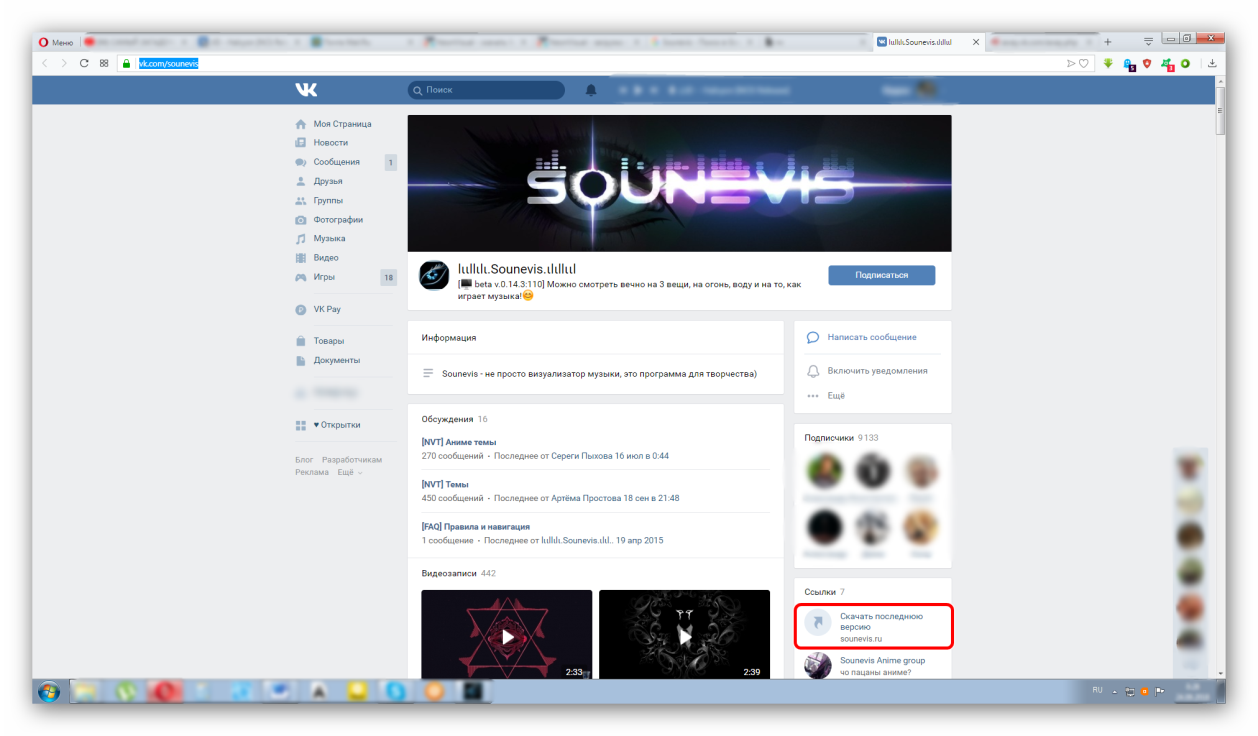Open the tab list menu icon
Image resolution: width=1258 pixels, height=736 pixels.
1149,41
